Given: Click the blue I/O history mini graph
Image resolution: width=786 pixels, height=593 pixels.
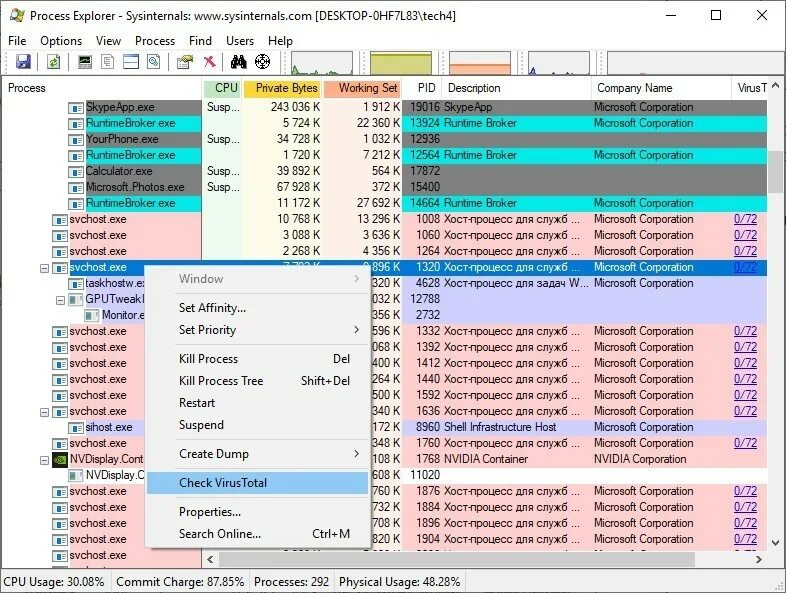Looking at the screenshot, I should (558, 63).
